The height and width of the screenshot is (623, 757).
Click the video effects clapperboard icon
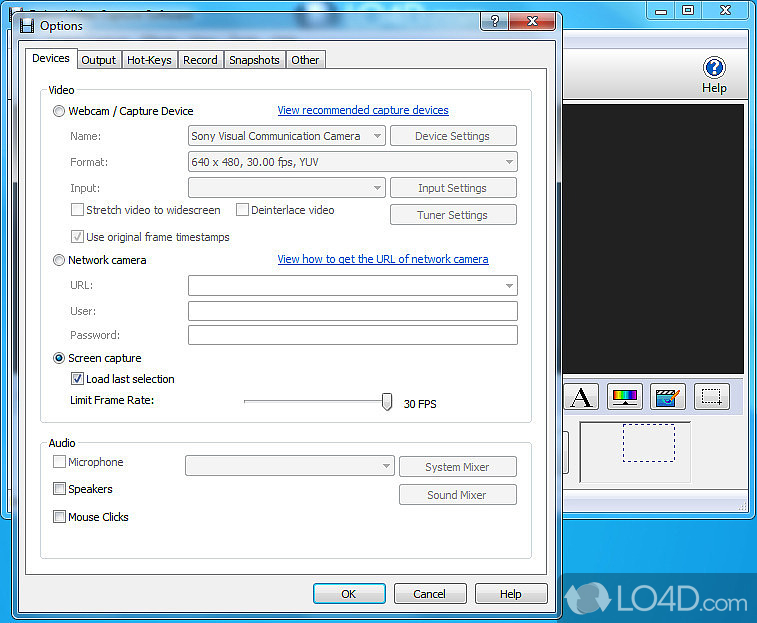668,397
